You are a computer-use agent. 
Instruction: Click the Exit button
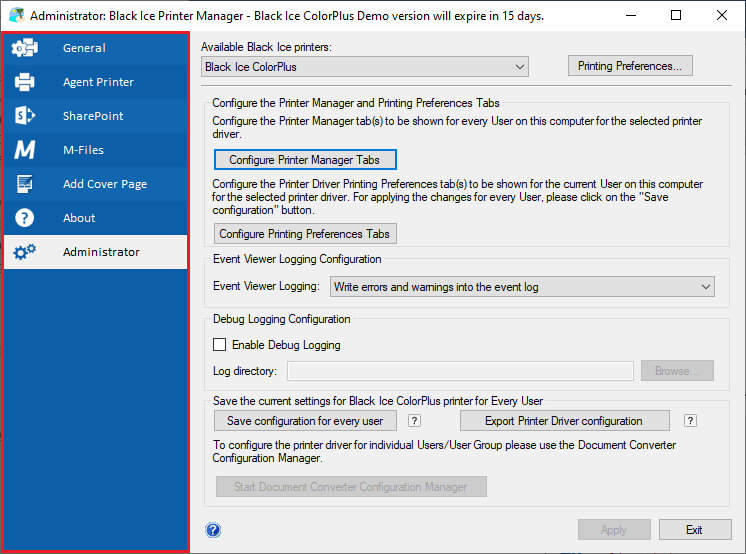pos(695,530)
